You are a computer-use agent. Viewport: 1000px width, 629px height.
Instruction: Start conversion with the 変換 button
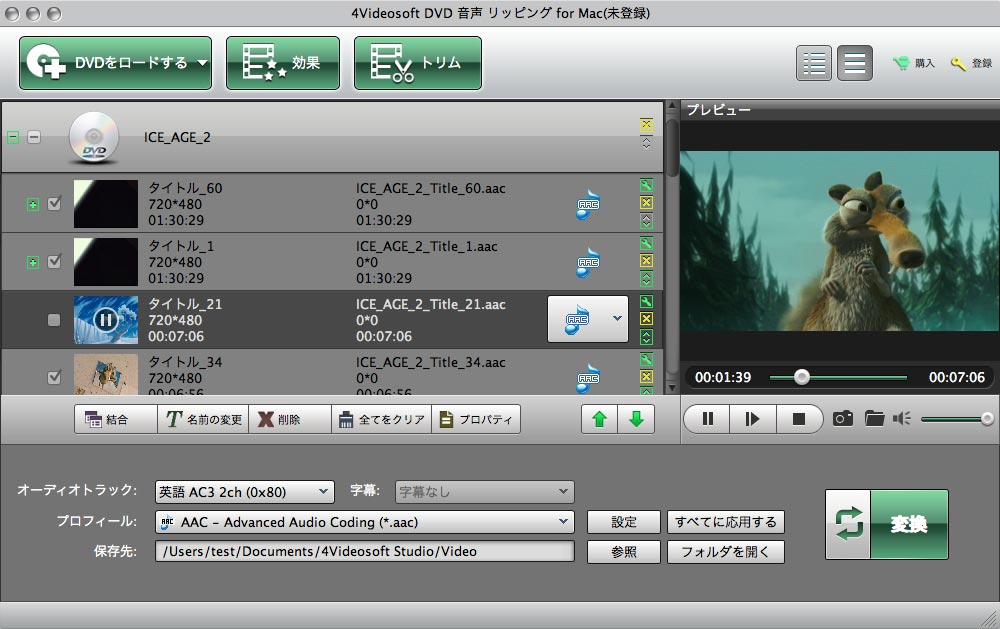click(887, 524)
